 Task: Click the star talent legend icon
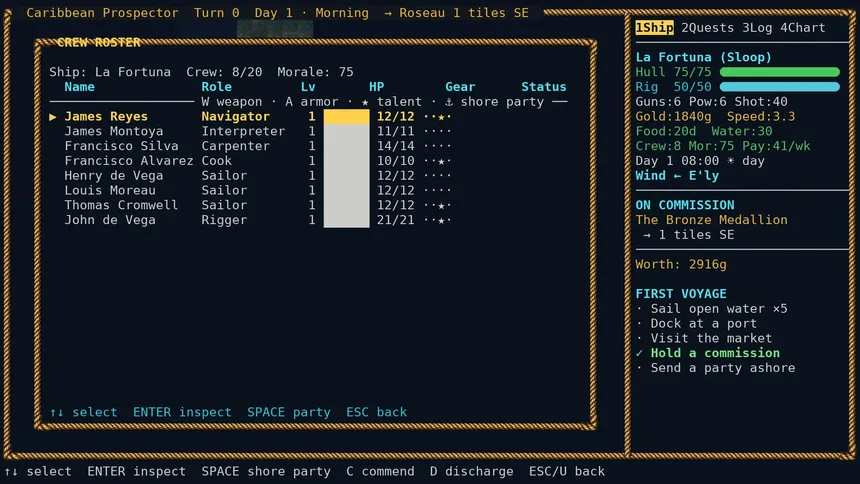pyautogui.click(x=365, y=102)
